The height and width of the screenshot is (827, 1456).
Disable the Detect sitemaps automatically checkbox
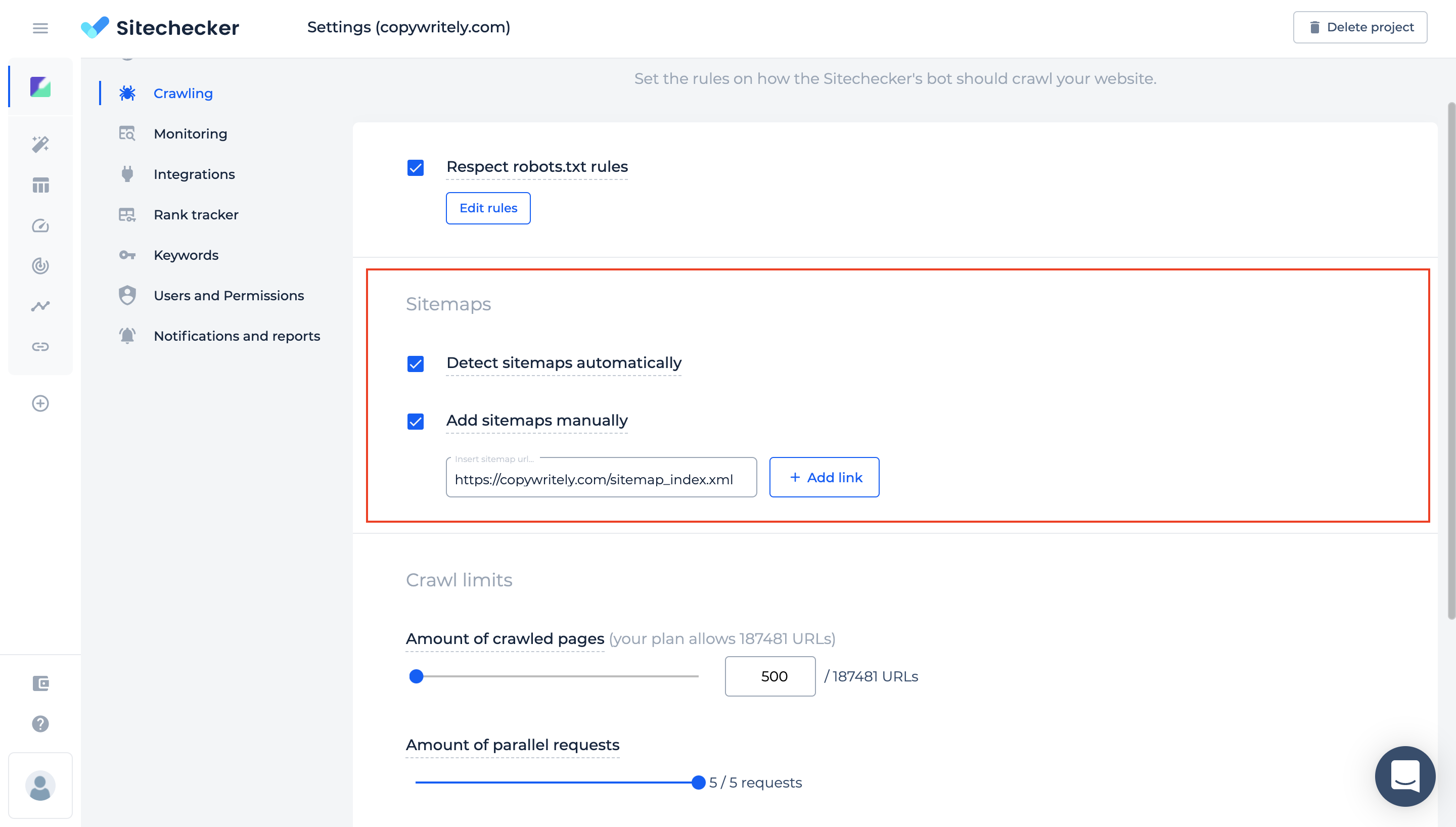416,362
